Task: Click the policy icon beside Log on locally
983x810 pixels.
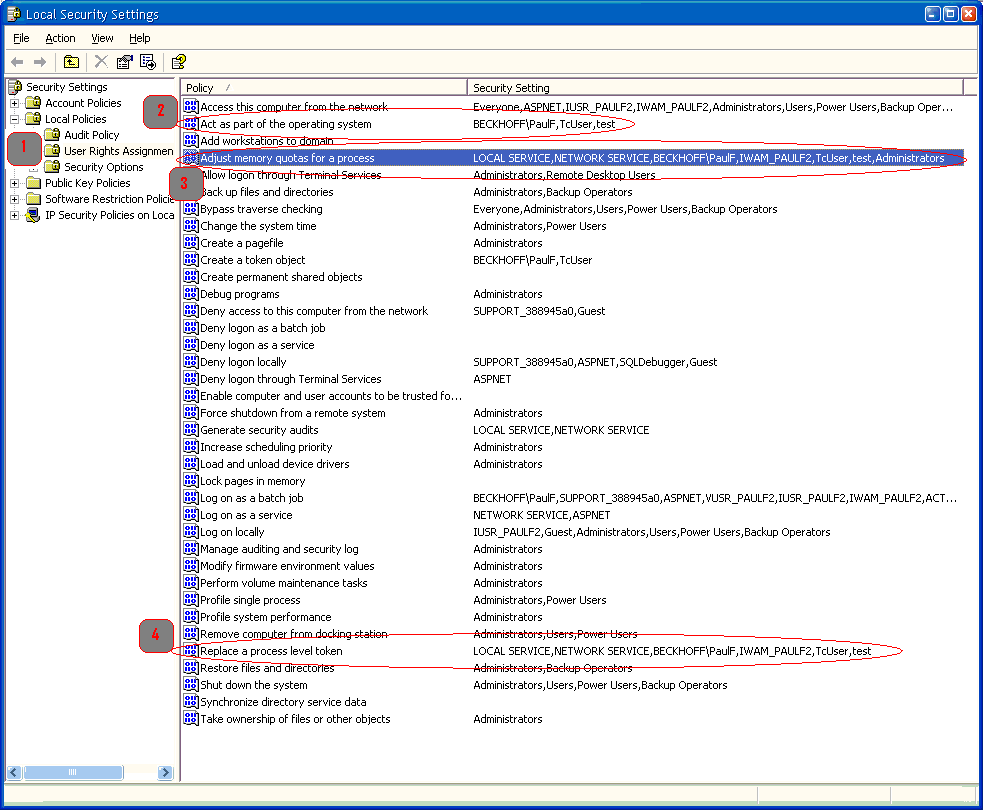Action: click(191, 532)
